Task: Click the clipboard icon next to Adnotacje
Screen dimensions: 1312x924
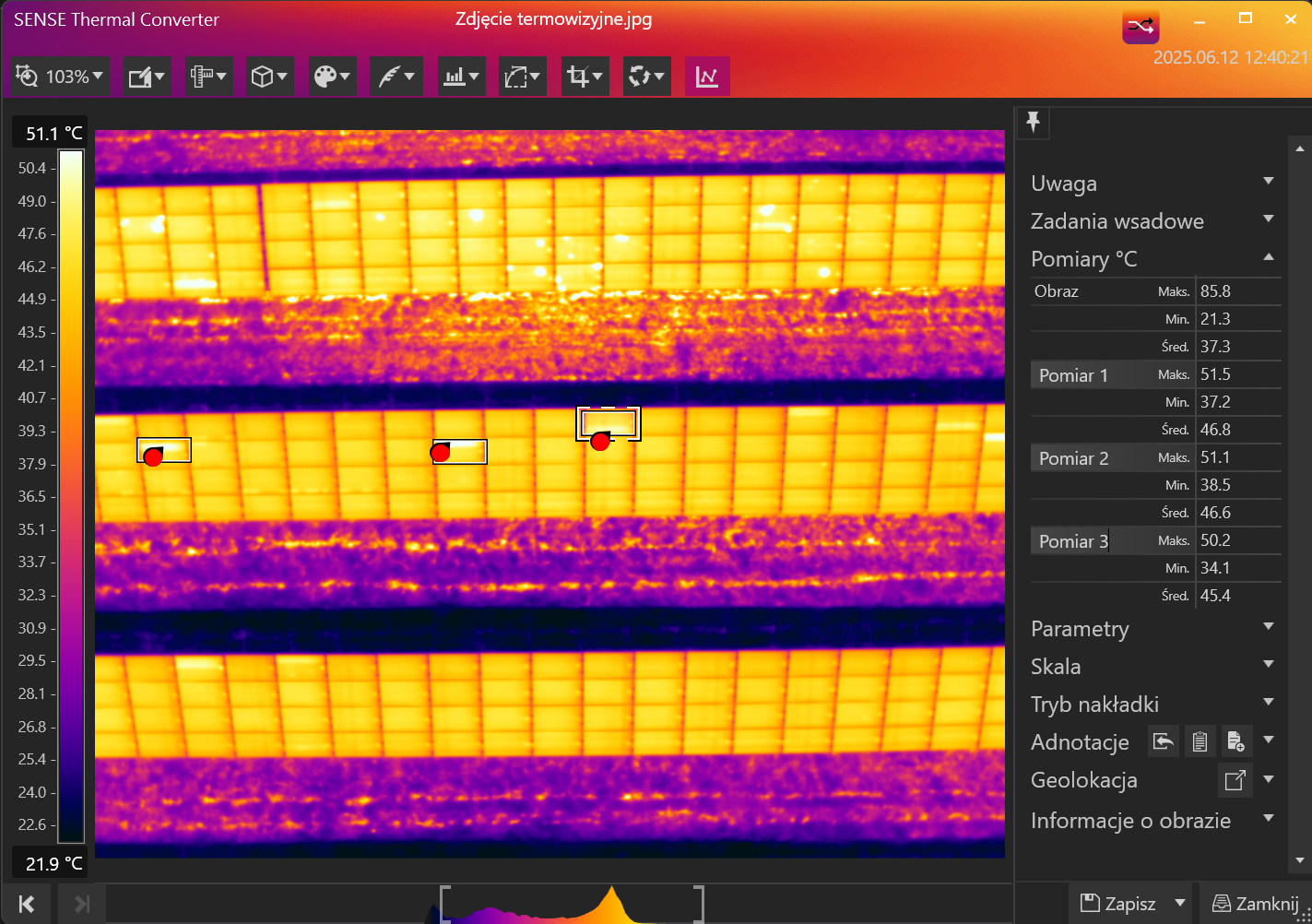Action: click(x=1200, y=741)
